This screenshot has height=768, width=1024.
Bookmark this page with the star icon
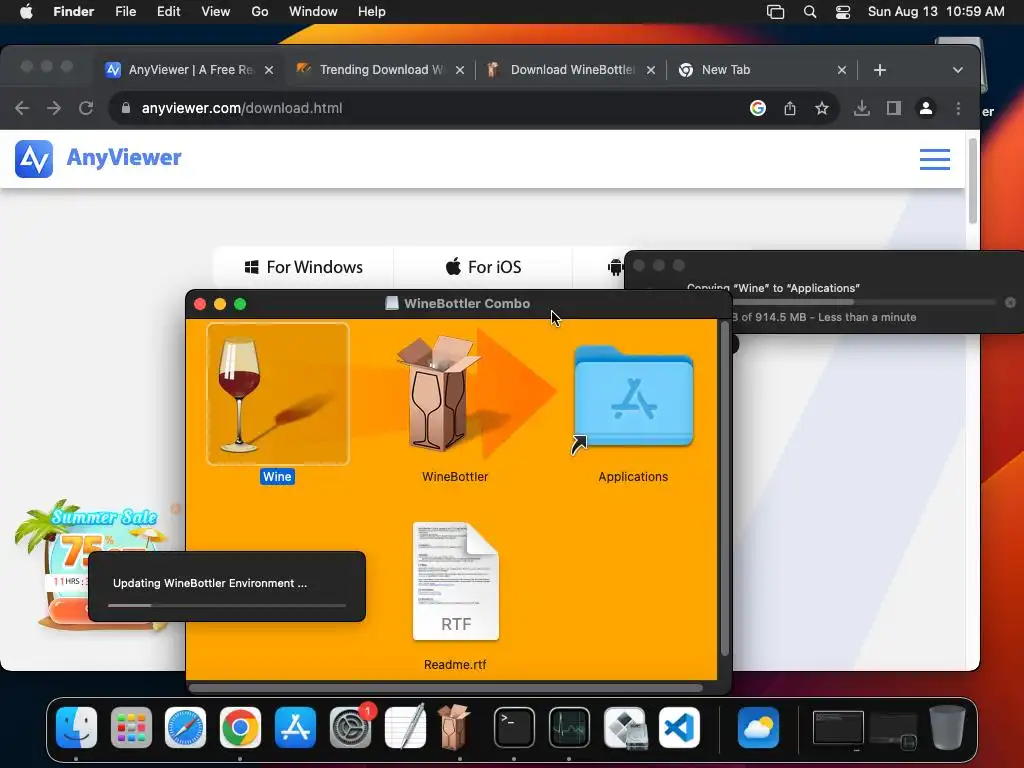coord(822,108)
